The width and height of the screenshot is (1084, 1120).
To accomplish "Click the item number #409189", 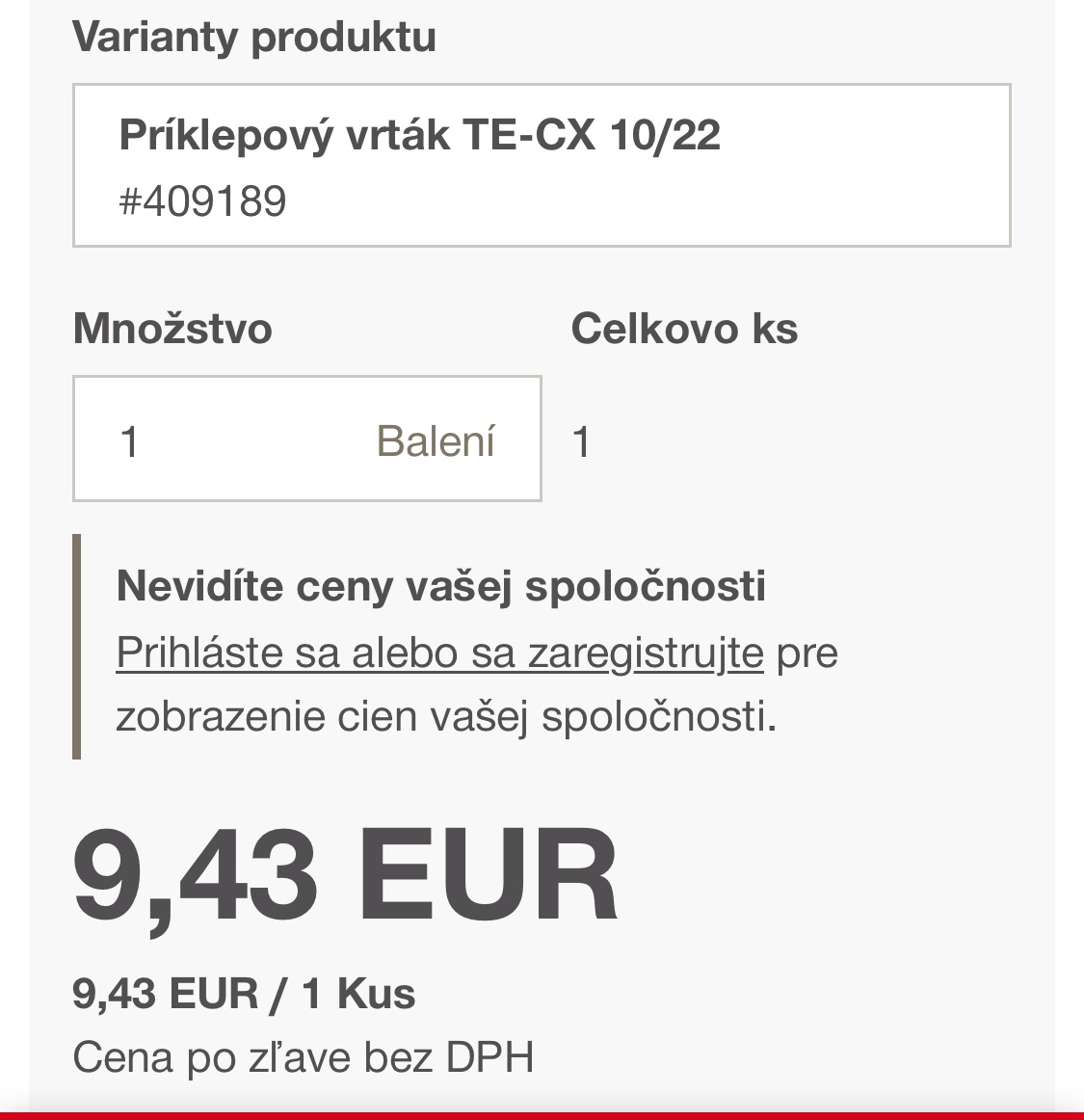I will click(x=202, y=201).
